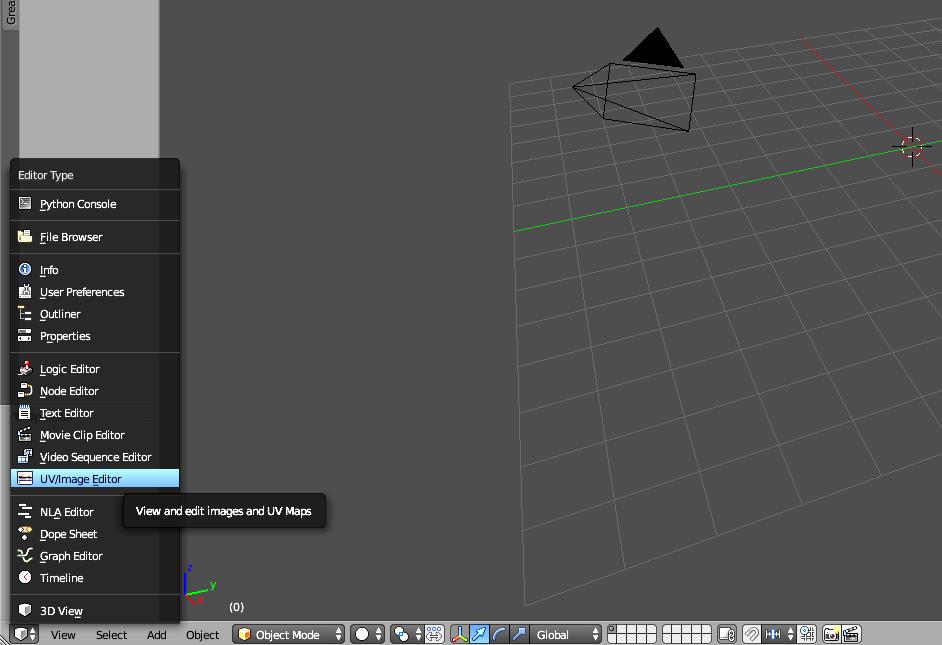The height and width of the screenshot is (645, 942).
Task: Click the Outliner tree icon
Action: [x=25, y=313]
